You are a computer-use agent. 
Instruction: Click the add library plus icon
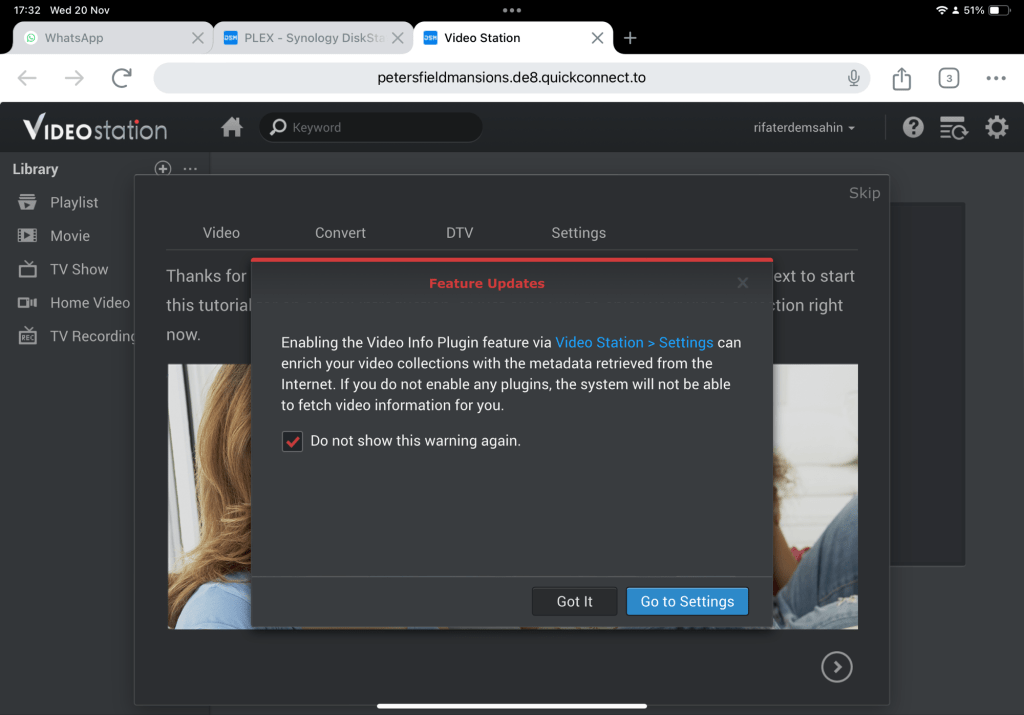[x=163, y=169]
